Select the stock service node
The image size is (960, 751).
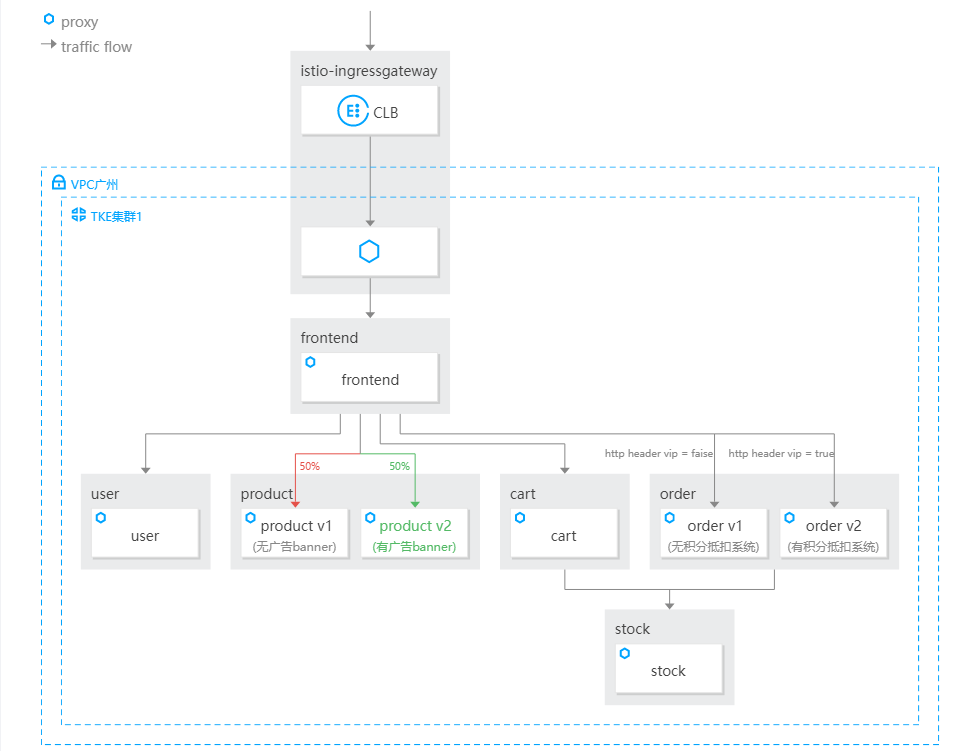pos(668,671)
